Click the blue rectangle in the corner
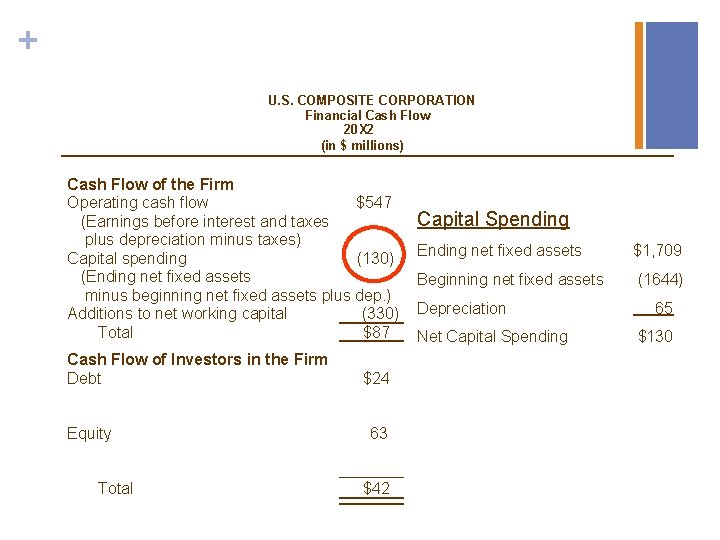Viewport: 720px width, 540px height. (671, 85)
